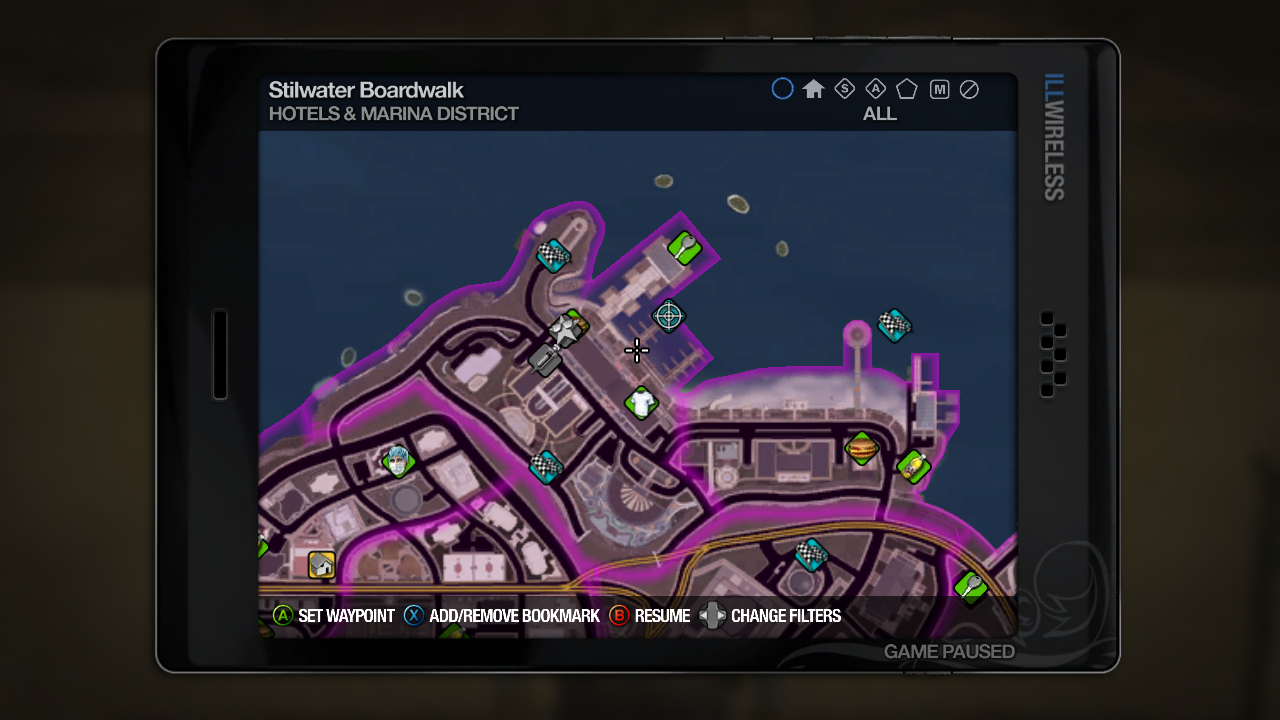Switch to the house cribs filter

813,90
